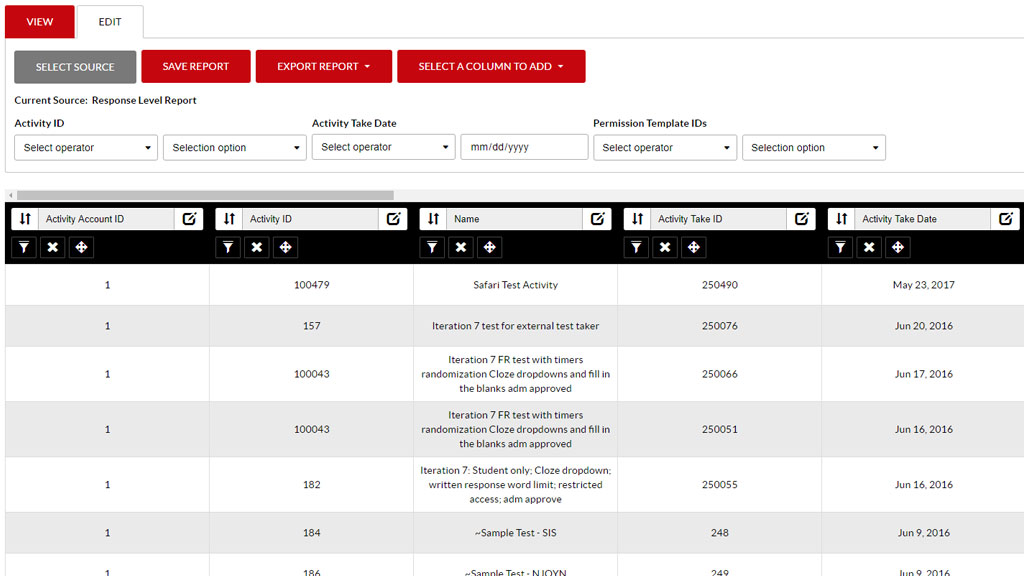The width and height of the screenshot is (1024, 576).
Task: Edit the Activity ID column header
Action: 393,219
